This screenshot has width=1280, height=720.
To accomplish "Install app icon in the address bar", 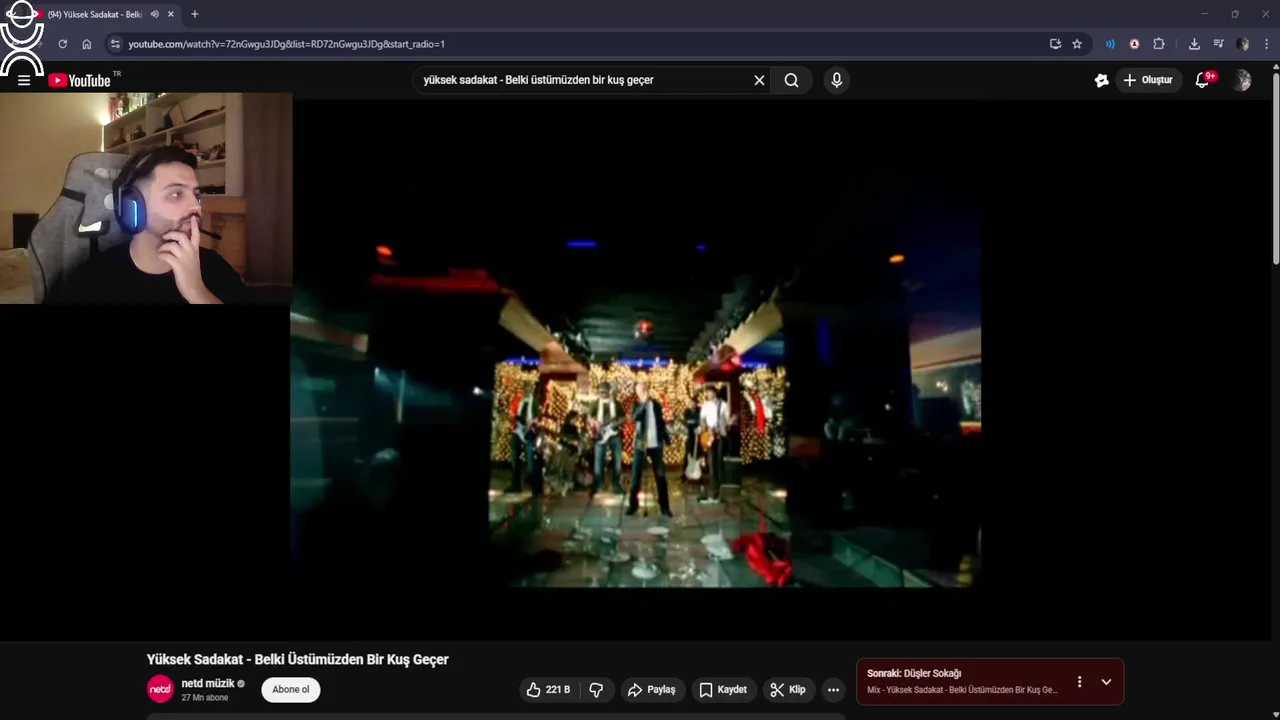I will (x=1055, y=44).
